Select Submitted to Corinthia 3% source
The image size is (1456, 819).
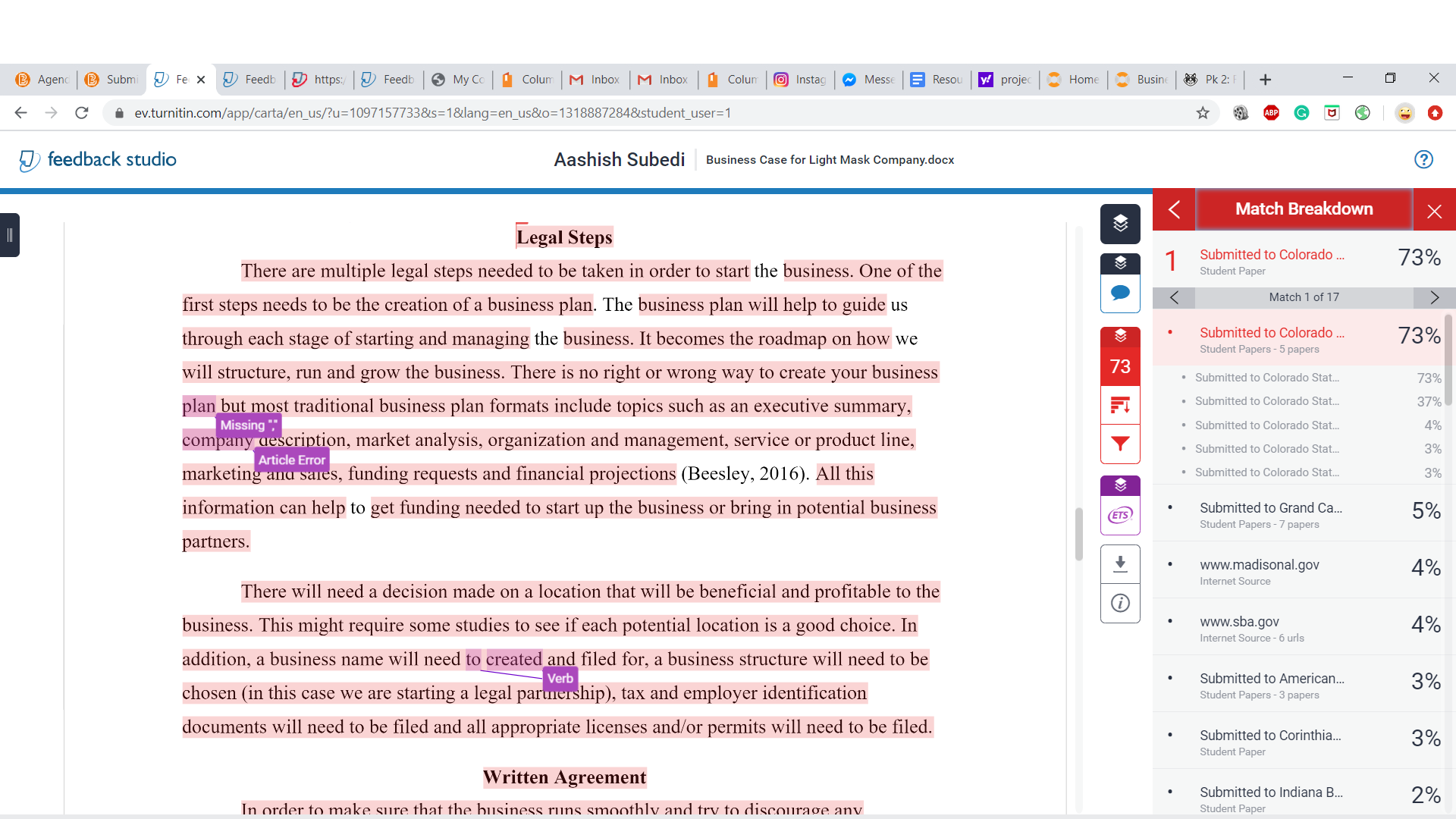pos(1298,742)
